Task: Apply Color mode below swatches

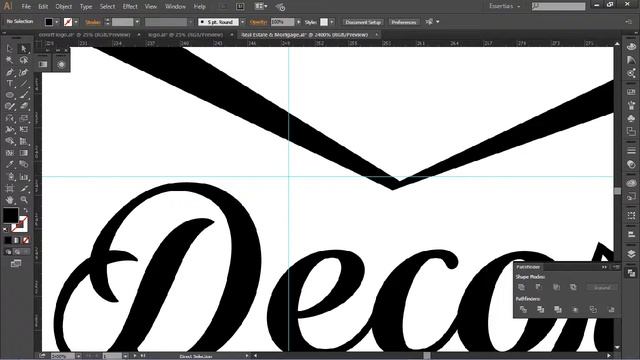Action: (x=8, y=240)
